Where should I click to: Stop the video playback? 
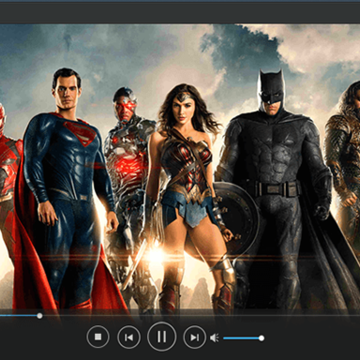98,337
